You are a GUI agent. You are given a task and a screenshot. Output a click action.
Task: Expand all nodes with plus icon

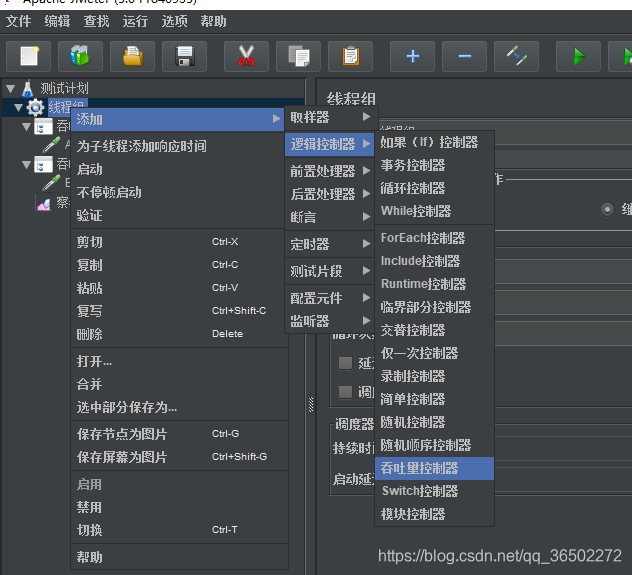click(412, 56)
